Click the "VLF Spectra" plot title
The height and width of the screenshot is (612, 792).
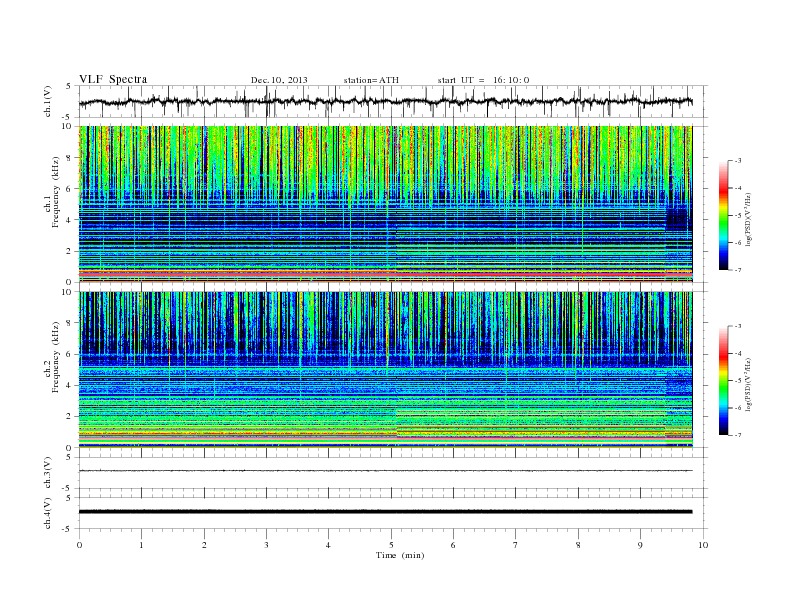tap(113, 79)
